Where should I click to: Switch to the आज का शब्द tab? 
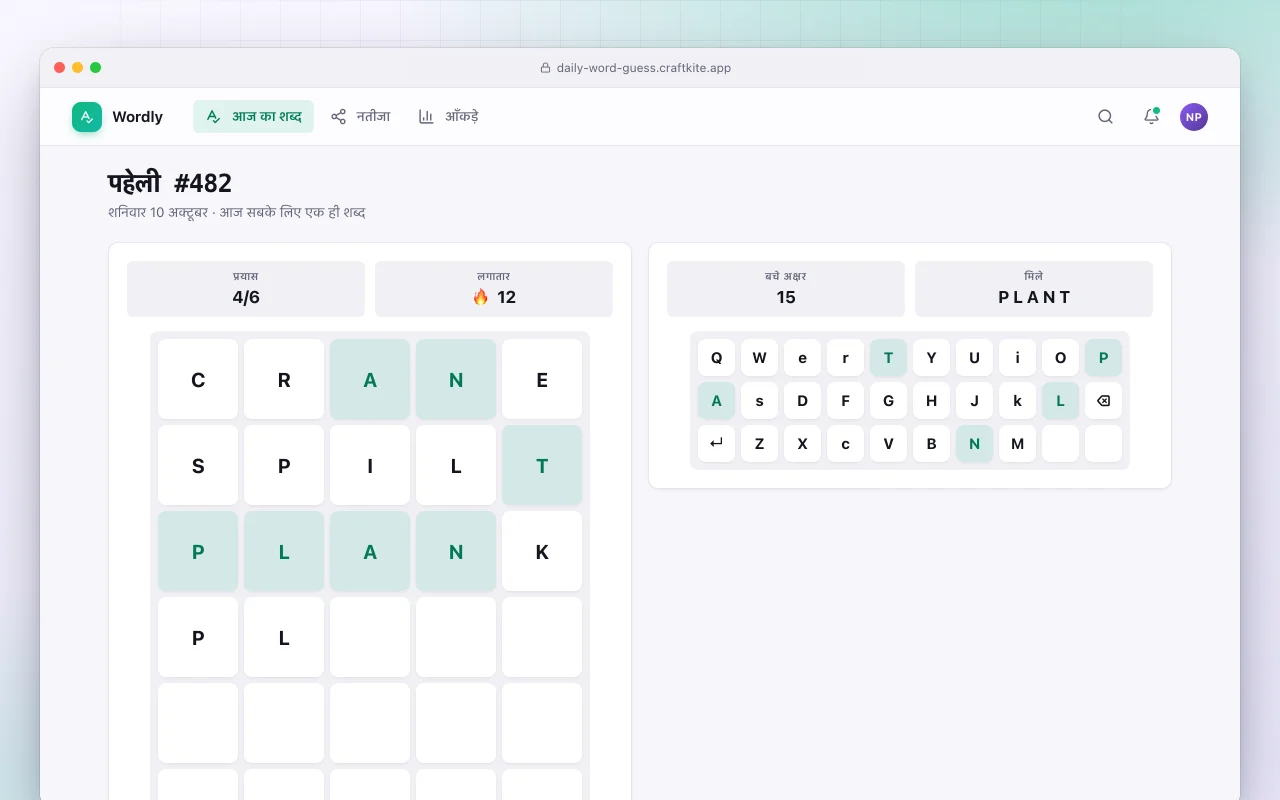(x=253, y=117)
